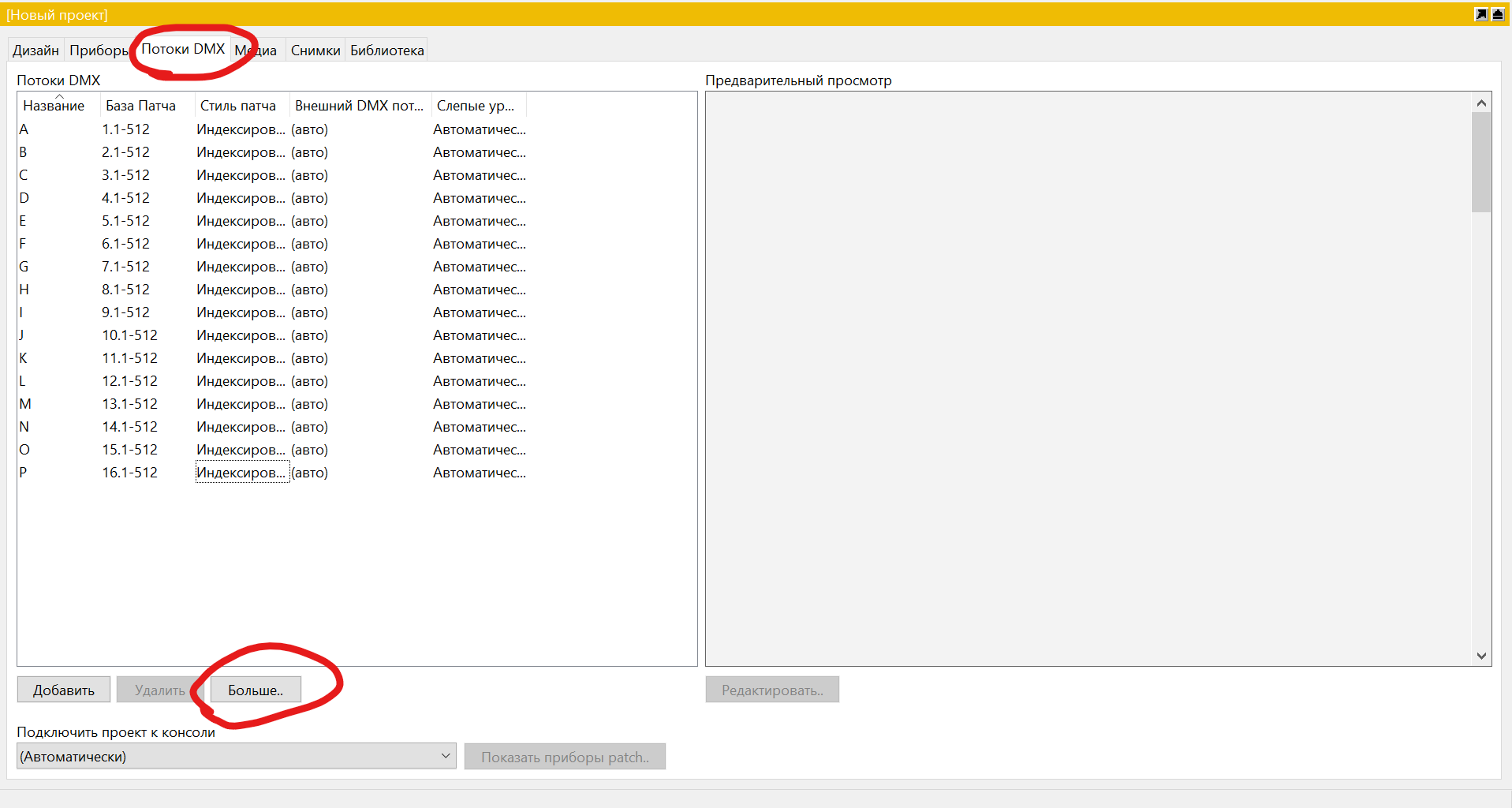Click Показать приборы patch.. button
Image resolution: width=1512 pixels, height=808 pixels.
tap(565, 757)
